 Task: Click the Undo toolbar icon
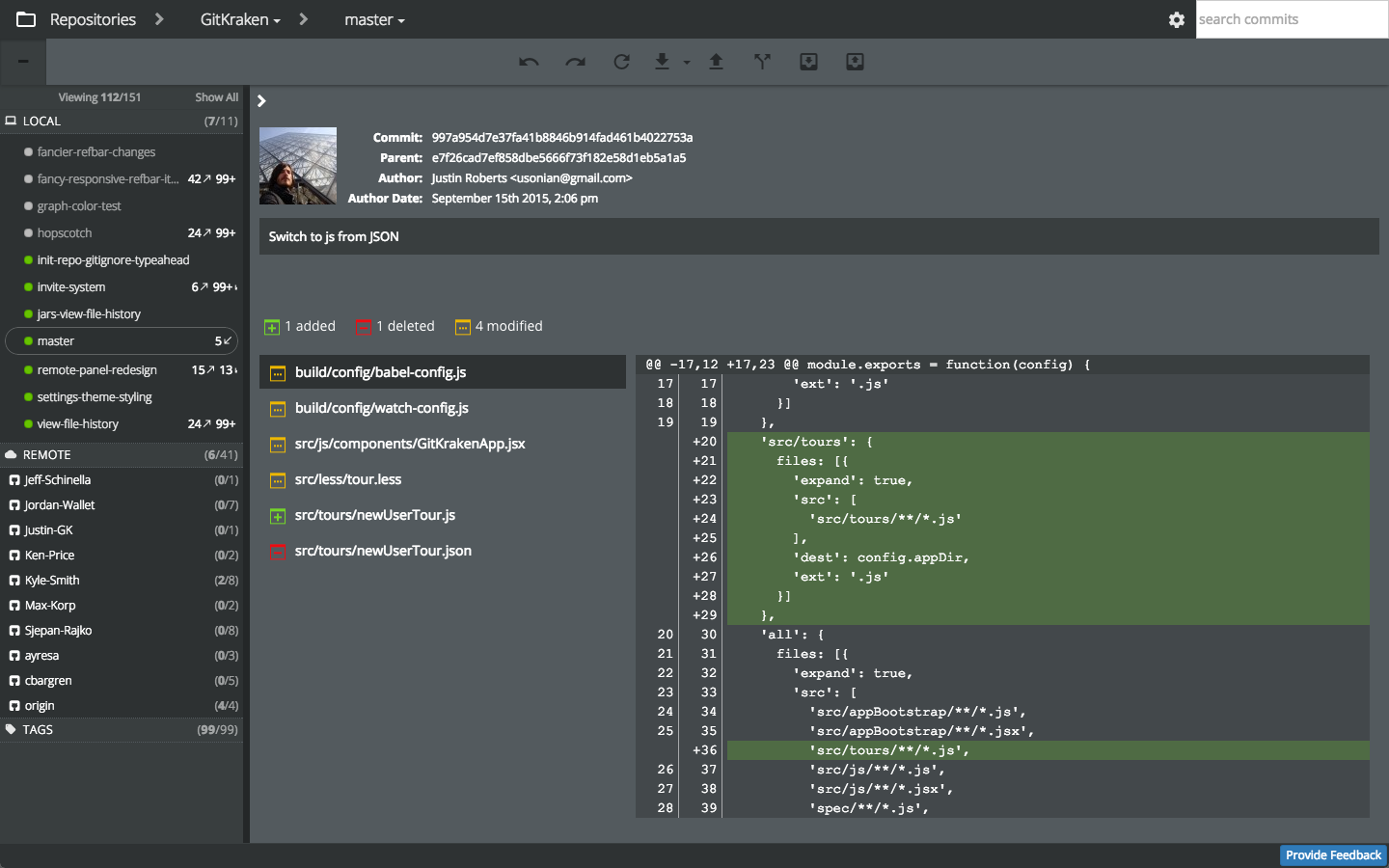point(529,62)
